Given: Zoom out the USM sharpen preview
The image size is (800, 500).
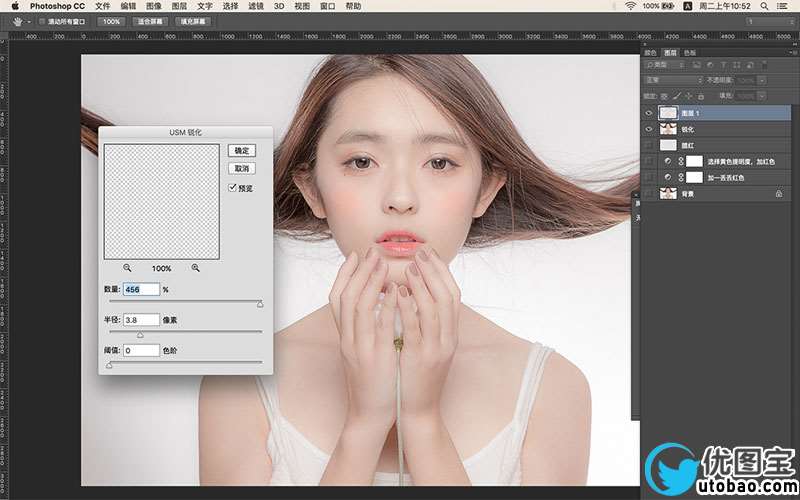Looking at the screenshot, I should click(x=127, y=268).
